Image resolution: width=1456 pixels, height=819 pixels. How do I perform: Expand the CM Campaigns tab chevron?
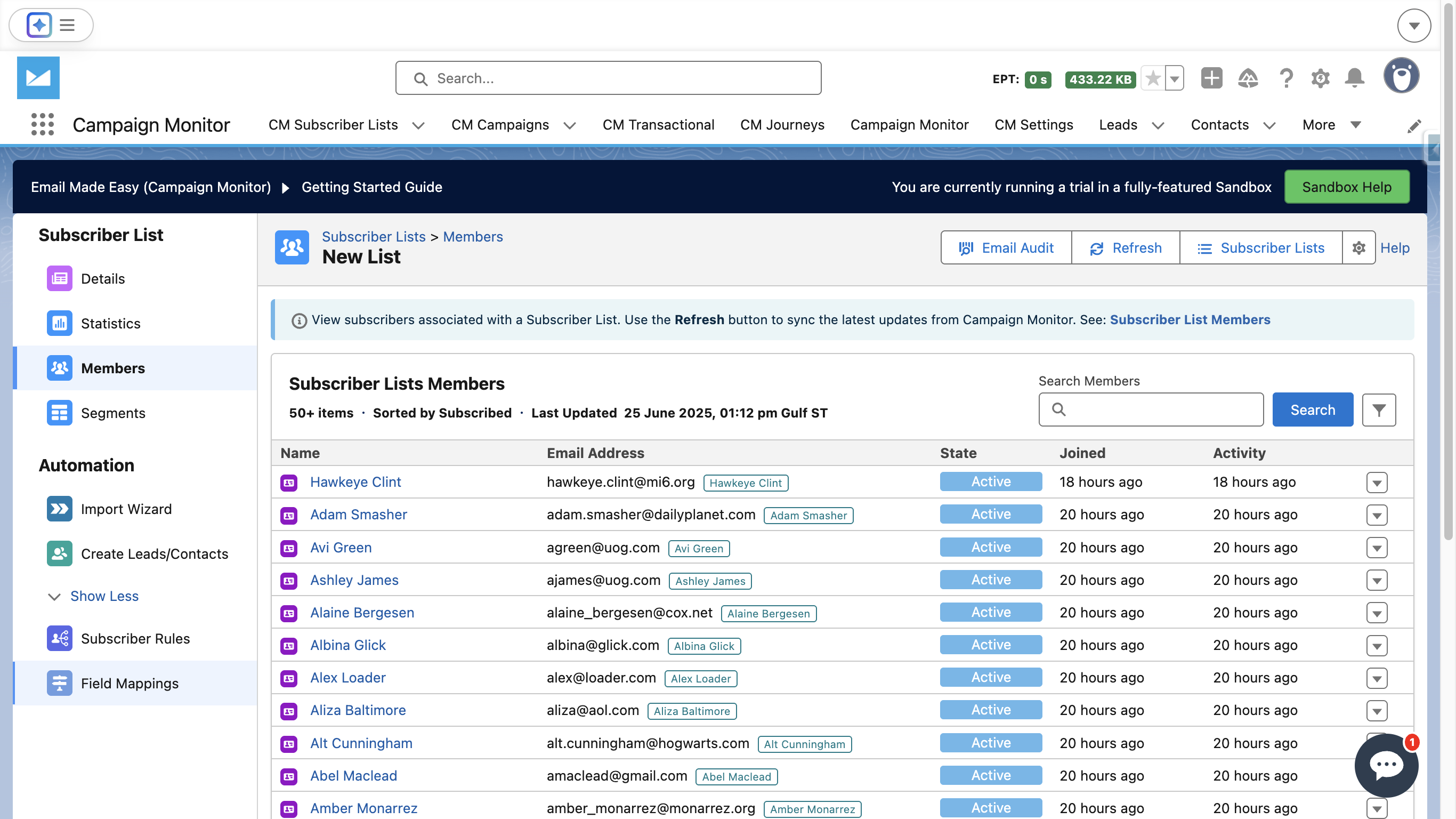[570, 125]
